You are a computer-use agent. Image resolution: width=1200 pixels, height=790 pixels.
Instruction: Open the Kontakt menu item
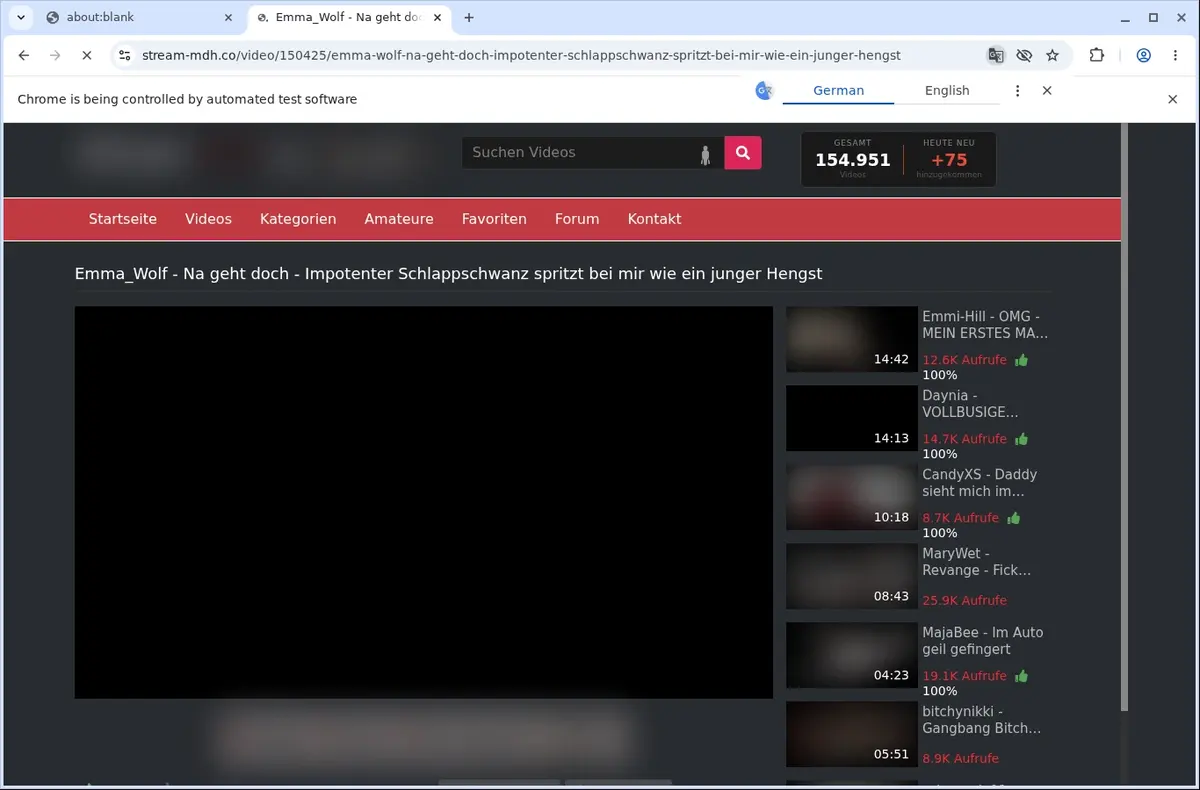pyautogui.click(x=654, y=219)
